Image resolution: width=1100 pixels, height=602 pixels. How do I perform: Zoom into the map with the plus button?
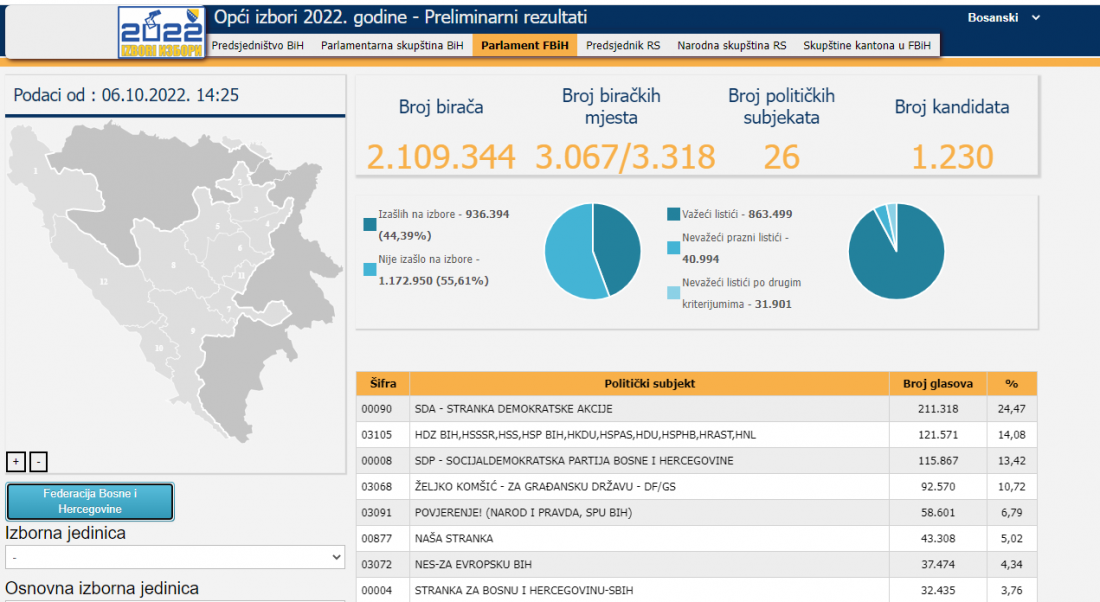click(16, 461)
